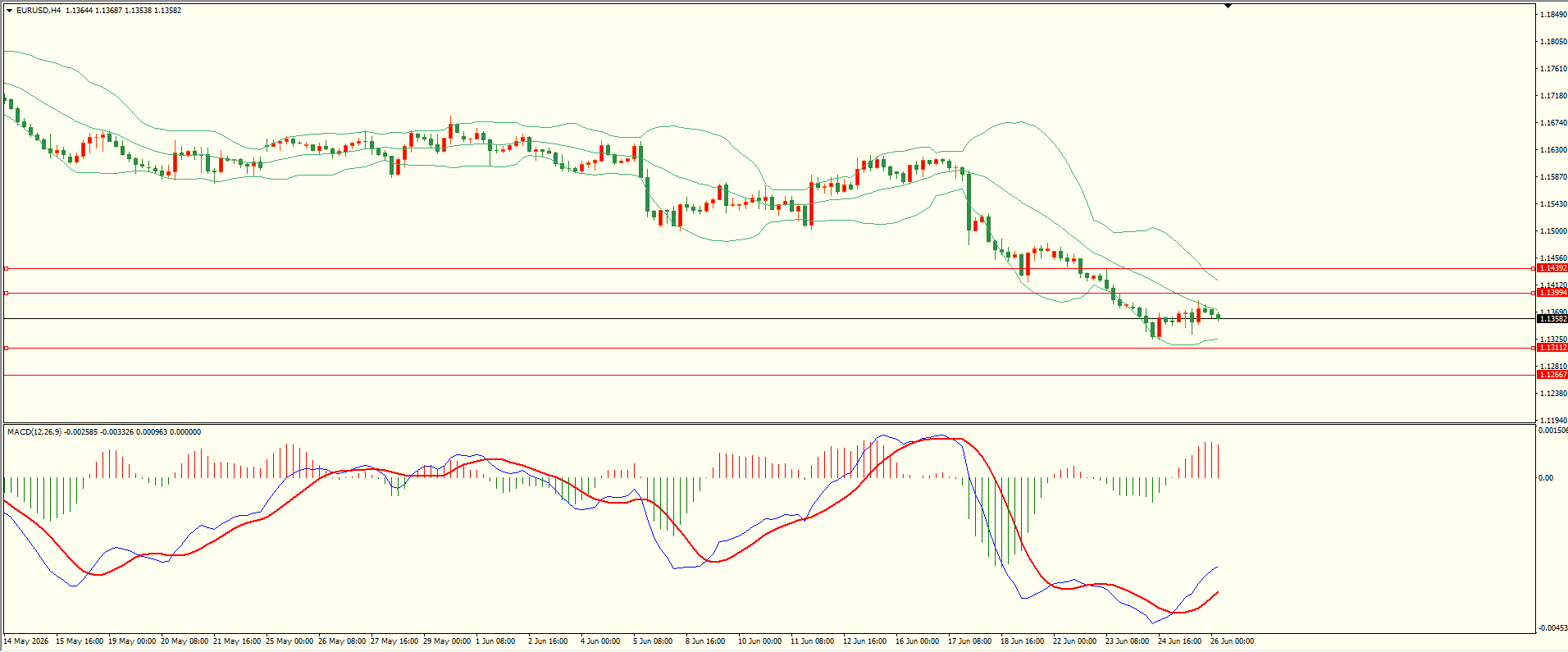
Task: Open the dropdown arrow beside EURUSD,H4
Action: (9, 11)
